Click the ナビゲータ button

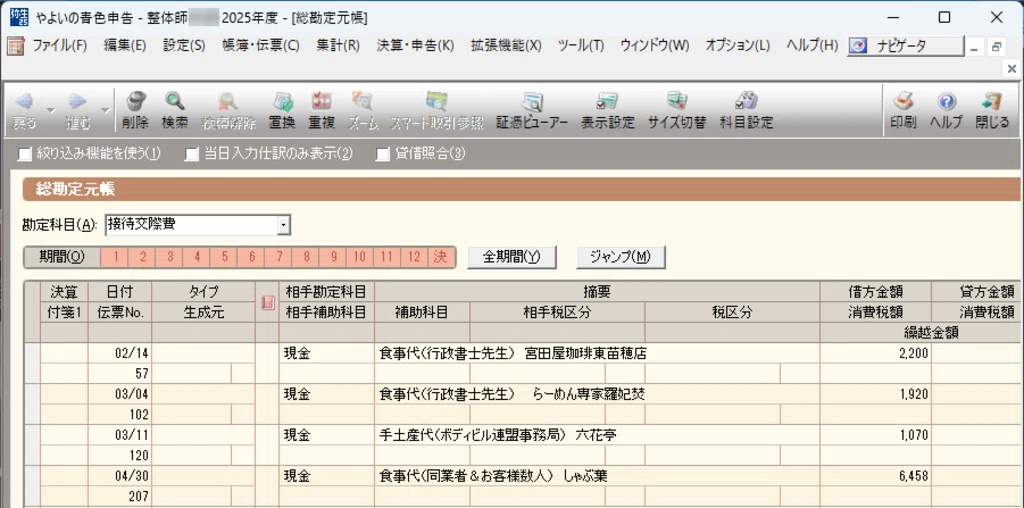click(x=906, y=46)
